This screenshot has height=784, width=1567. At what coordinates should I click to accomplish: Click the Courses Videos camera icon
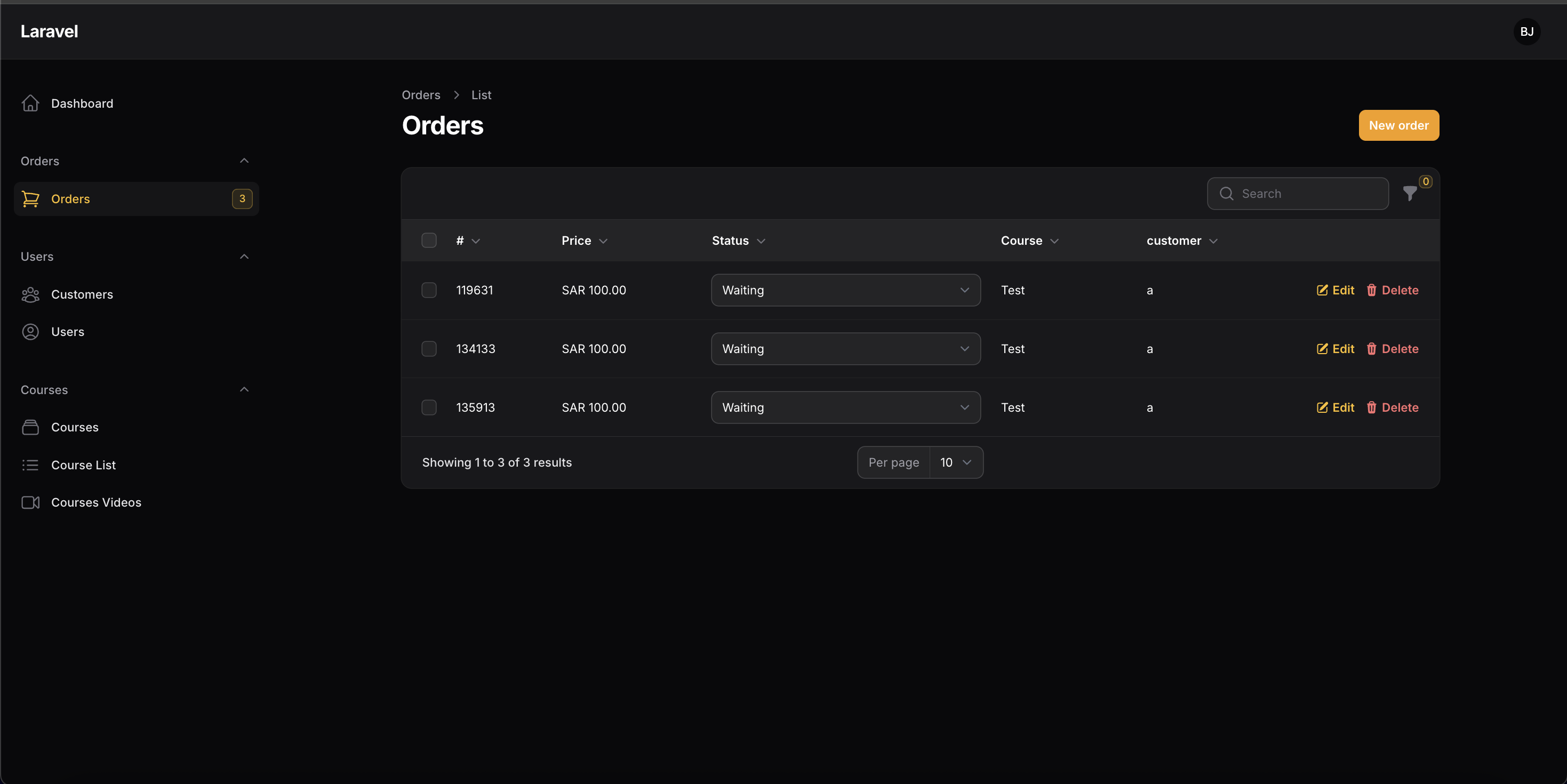point(30,502)
